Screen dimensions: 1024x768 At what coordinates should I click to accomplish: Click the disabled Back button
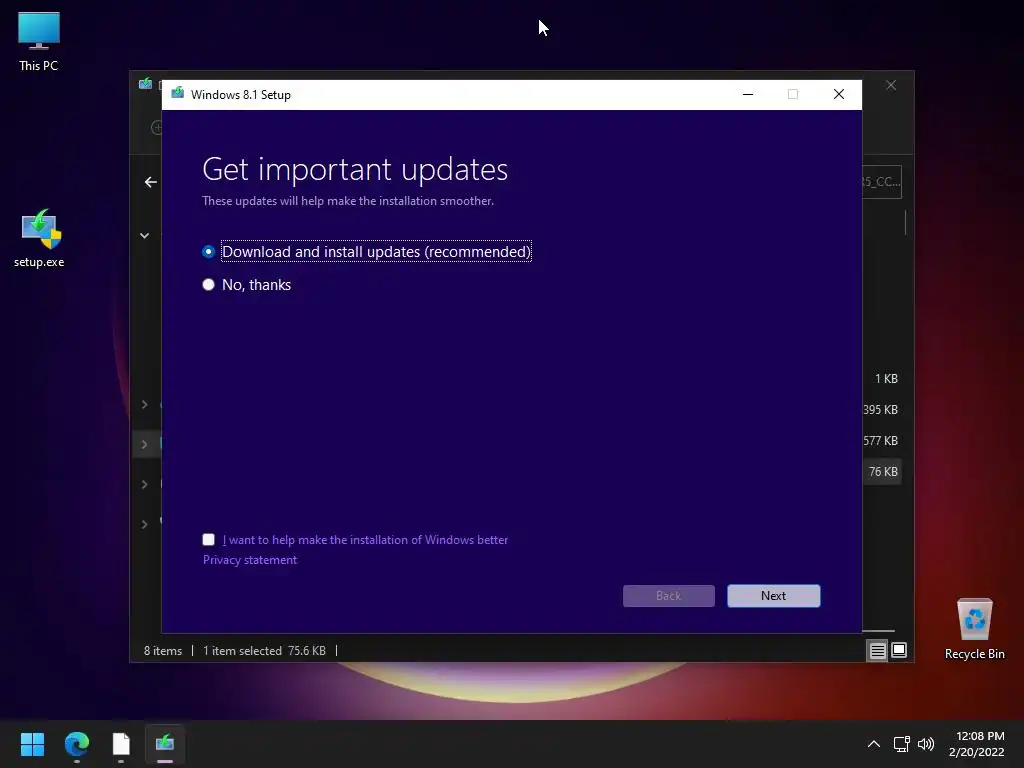point(668,596)
